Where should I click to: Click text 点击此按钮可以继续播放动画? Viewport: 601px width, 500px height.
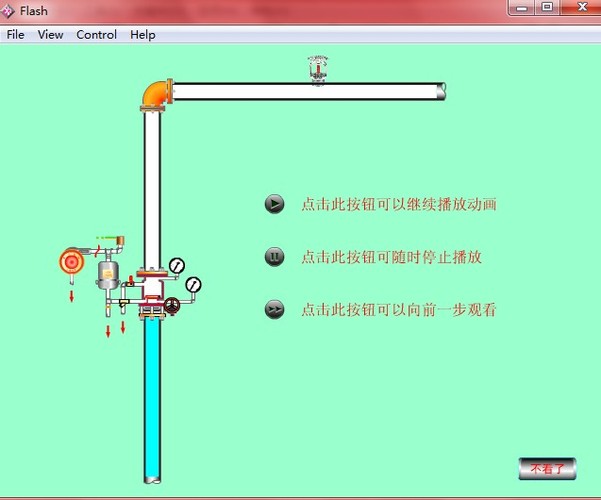(x=399, y=204)
